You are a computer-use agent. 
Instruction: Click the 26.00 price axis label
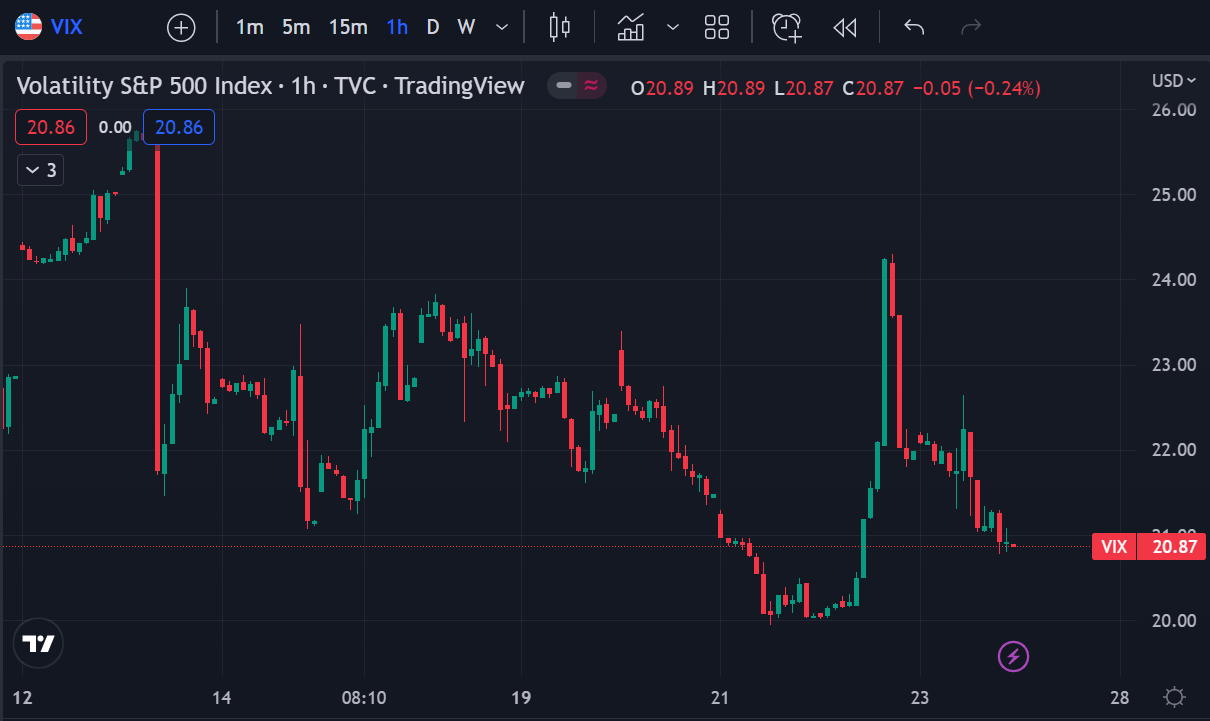coord(1172,109)
